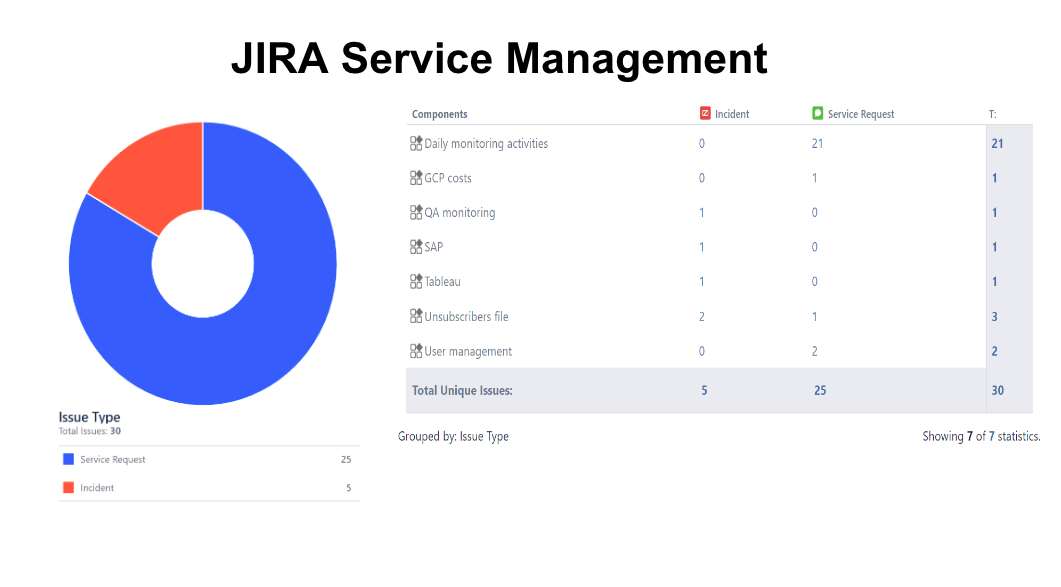
Task: Click Total Unique Issues label
Action: [x=462, y=391]
